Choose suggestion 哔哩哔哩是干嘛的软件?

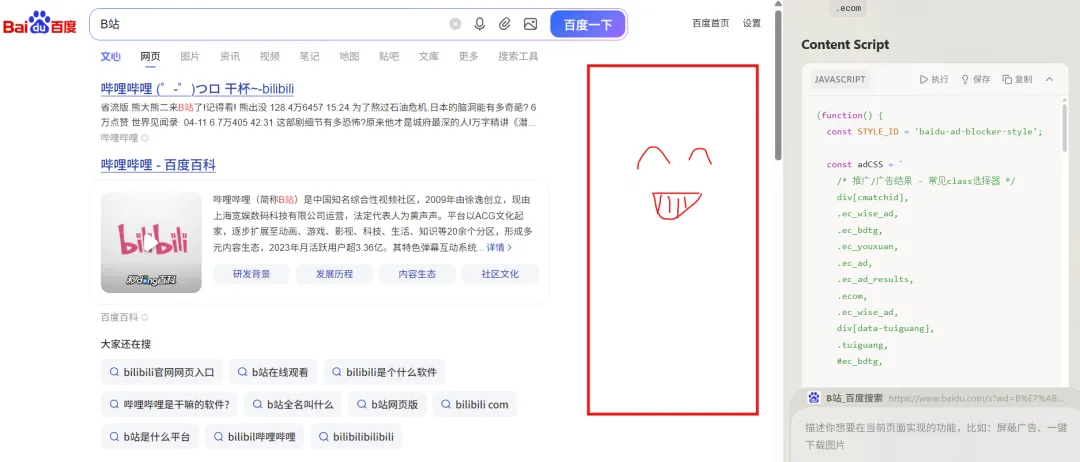click(169, 404)
